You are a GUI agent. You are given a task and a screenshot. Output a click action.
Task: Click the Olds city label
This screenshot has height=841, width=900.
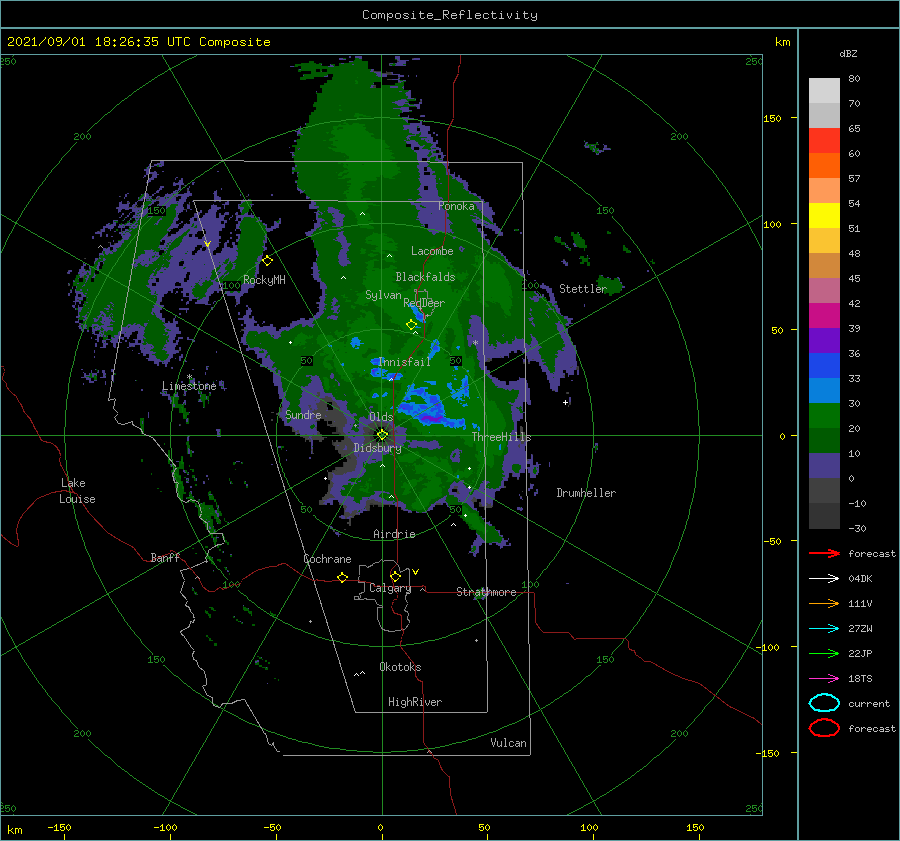tap(381, 417)
